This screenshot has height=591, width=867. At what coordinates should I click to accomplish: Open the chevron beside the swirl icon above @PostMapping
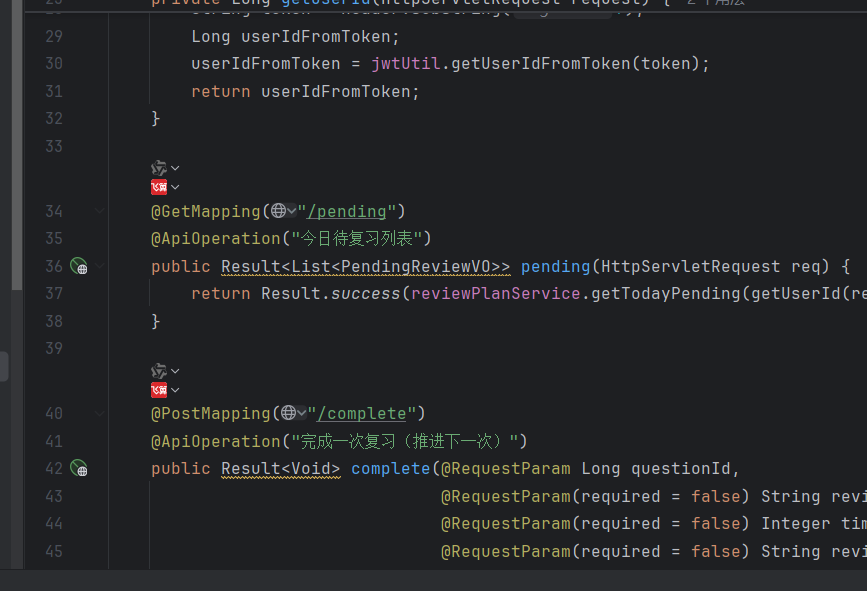[x=175, y=371]
